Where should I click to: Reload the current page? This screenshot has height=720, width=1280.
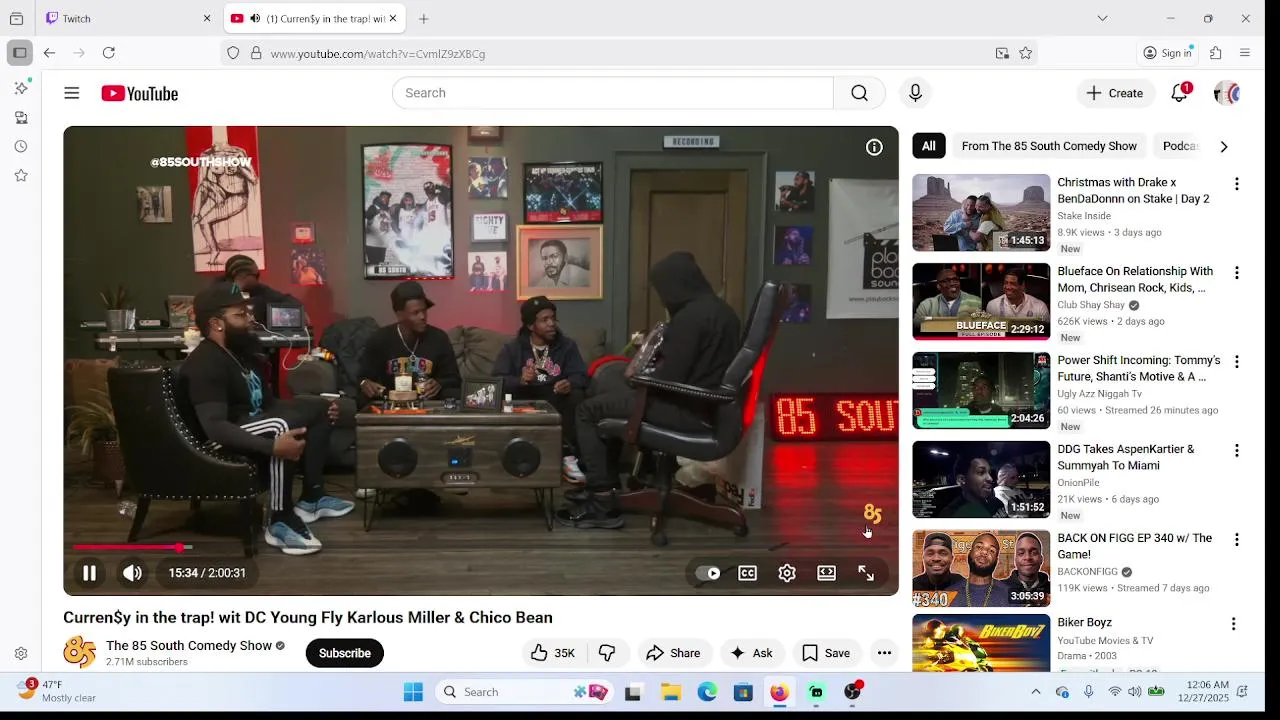pyautogui.click(x=109, y=53)
